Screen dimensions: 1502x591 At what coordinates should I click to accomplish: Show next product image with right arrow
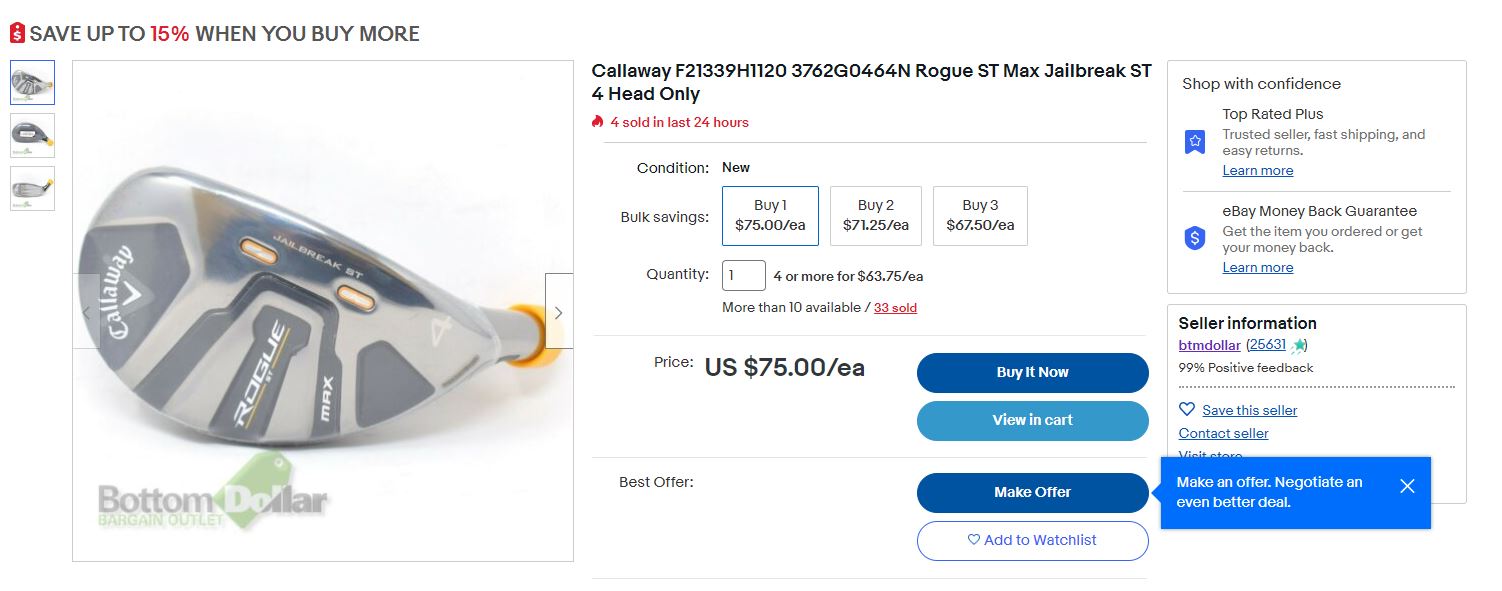point(558,311)
